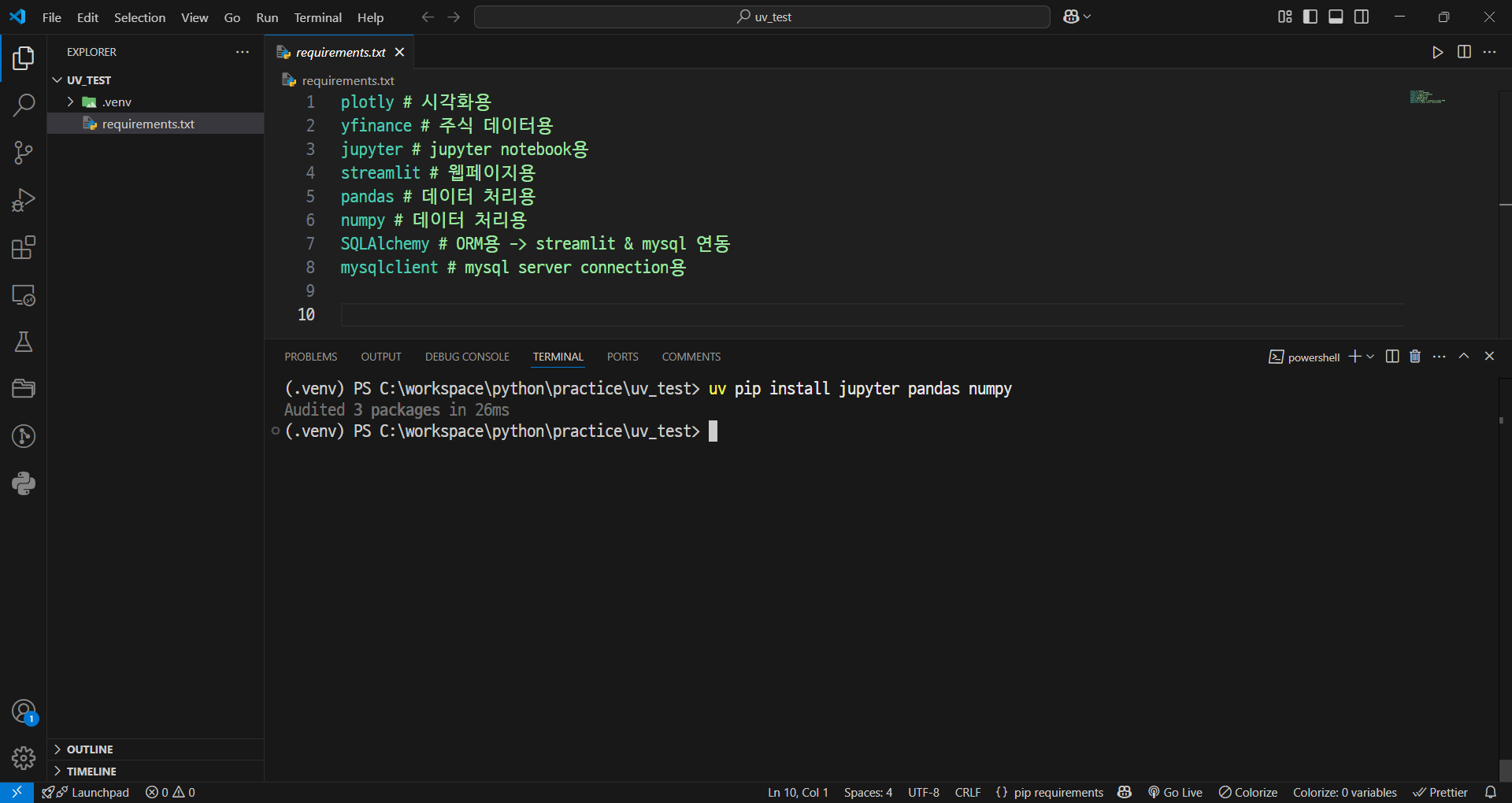Expand the TIMELINE section
1512x803 pixels.
click(x=57, y=771)
